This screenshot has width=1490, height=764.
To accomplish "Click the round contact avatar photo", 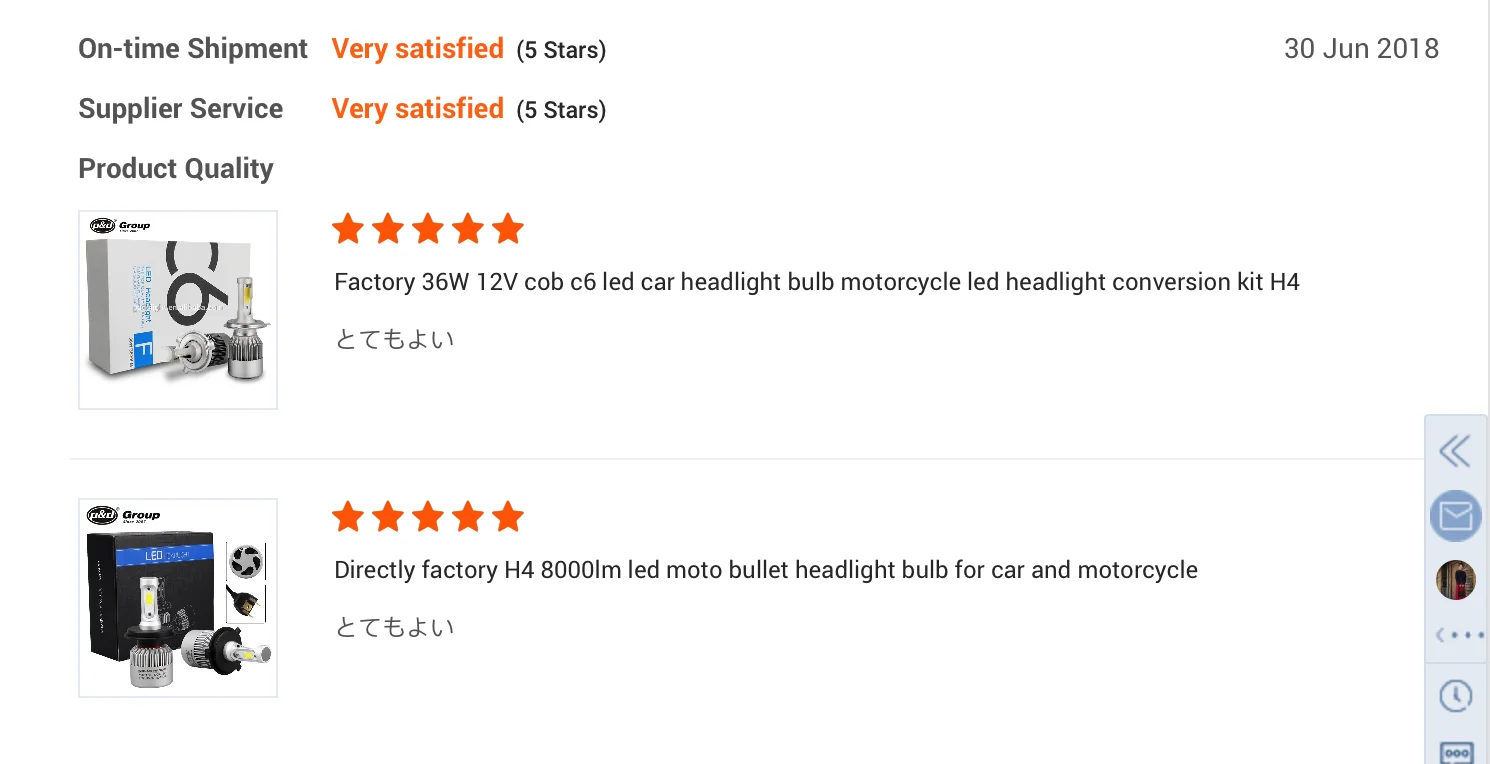I will (x=1456, y=580).
